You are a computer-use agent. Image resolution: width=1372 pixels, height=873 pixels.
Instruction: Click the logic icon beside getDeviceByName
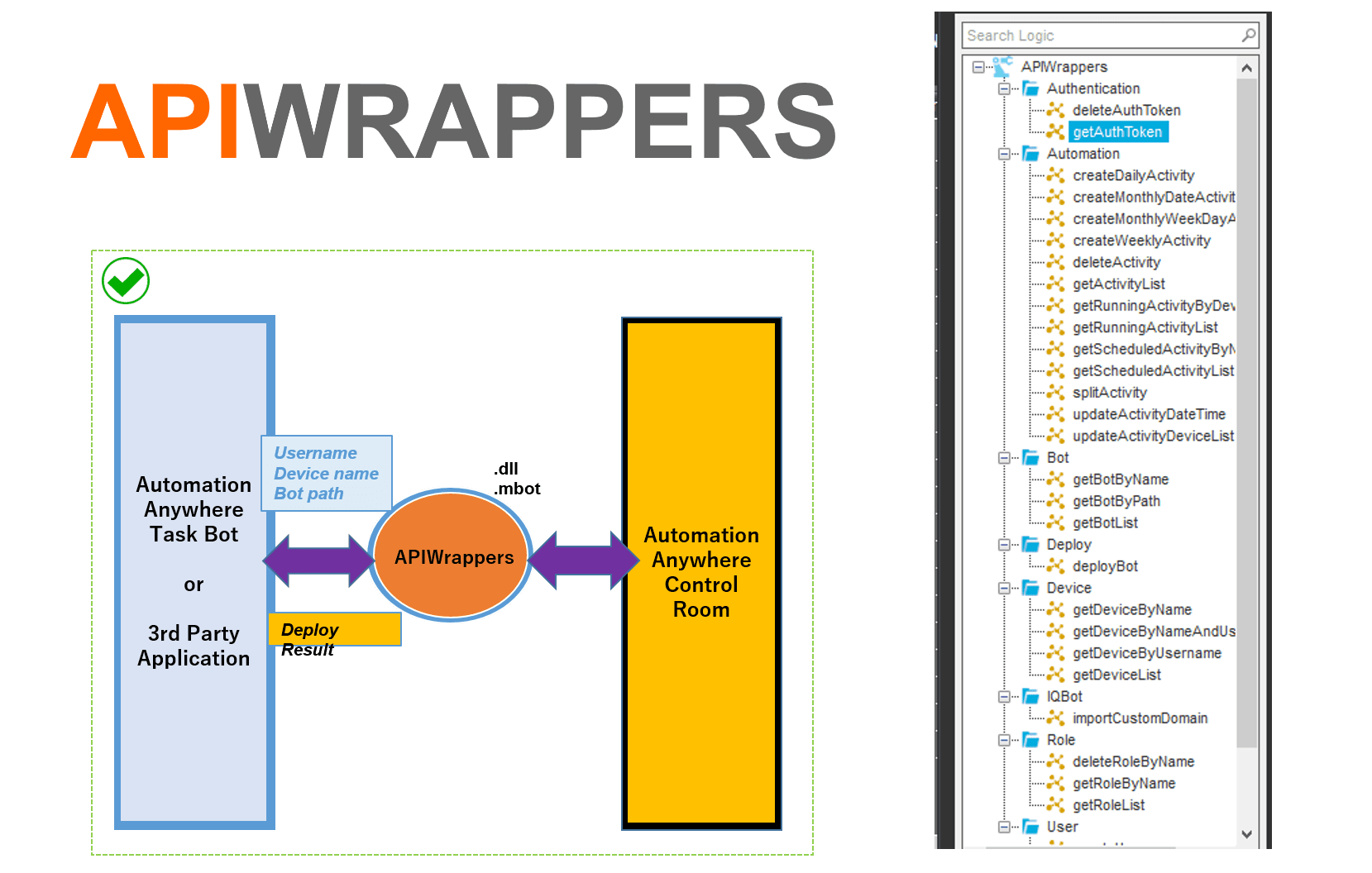point(1056,609)
